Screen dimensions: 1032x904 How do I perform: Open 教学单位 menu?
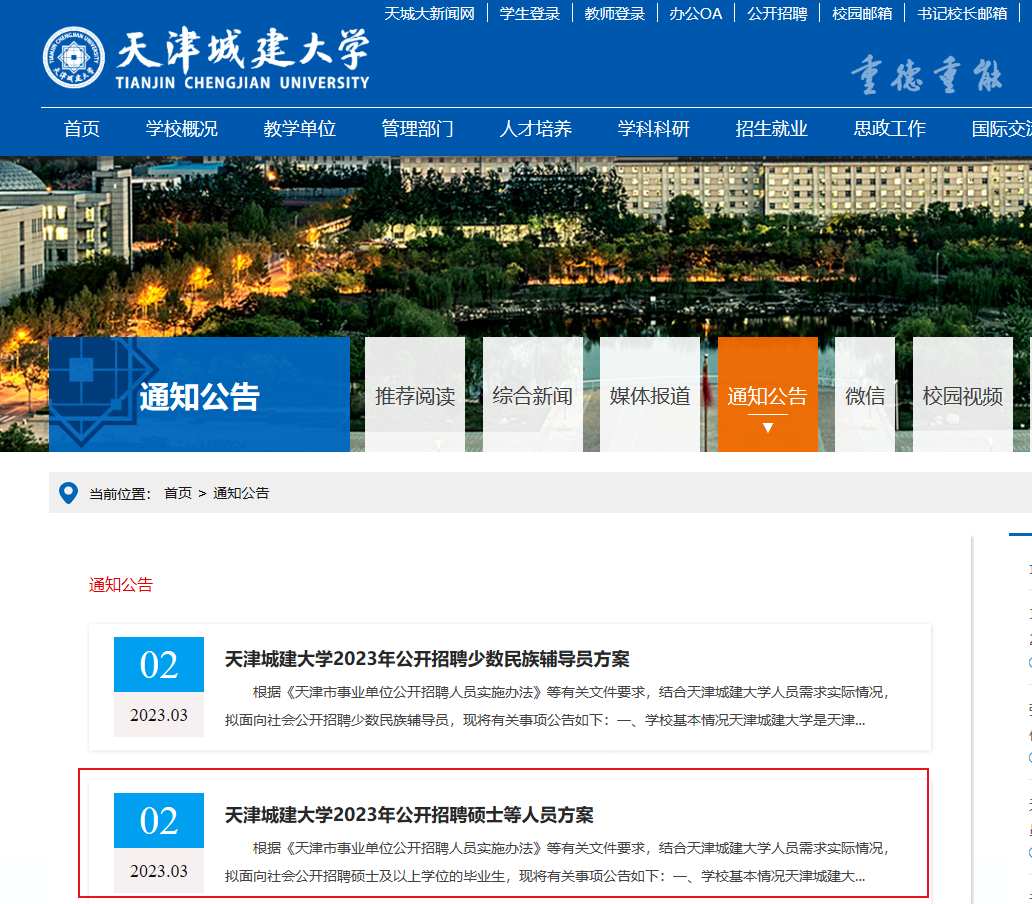click(x=299, y=128)
